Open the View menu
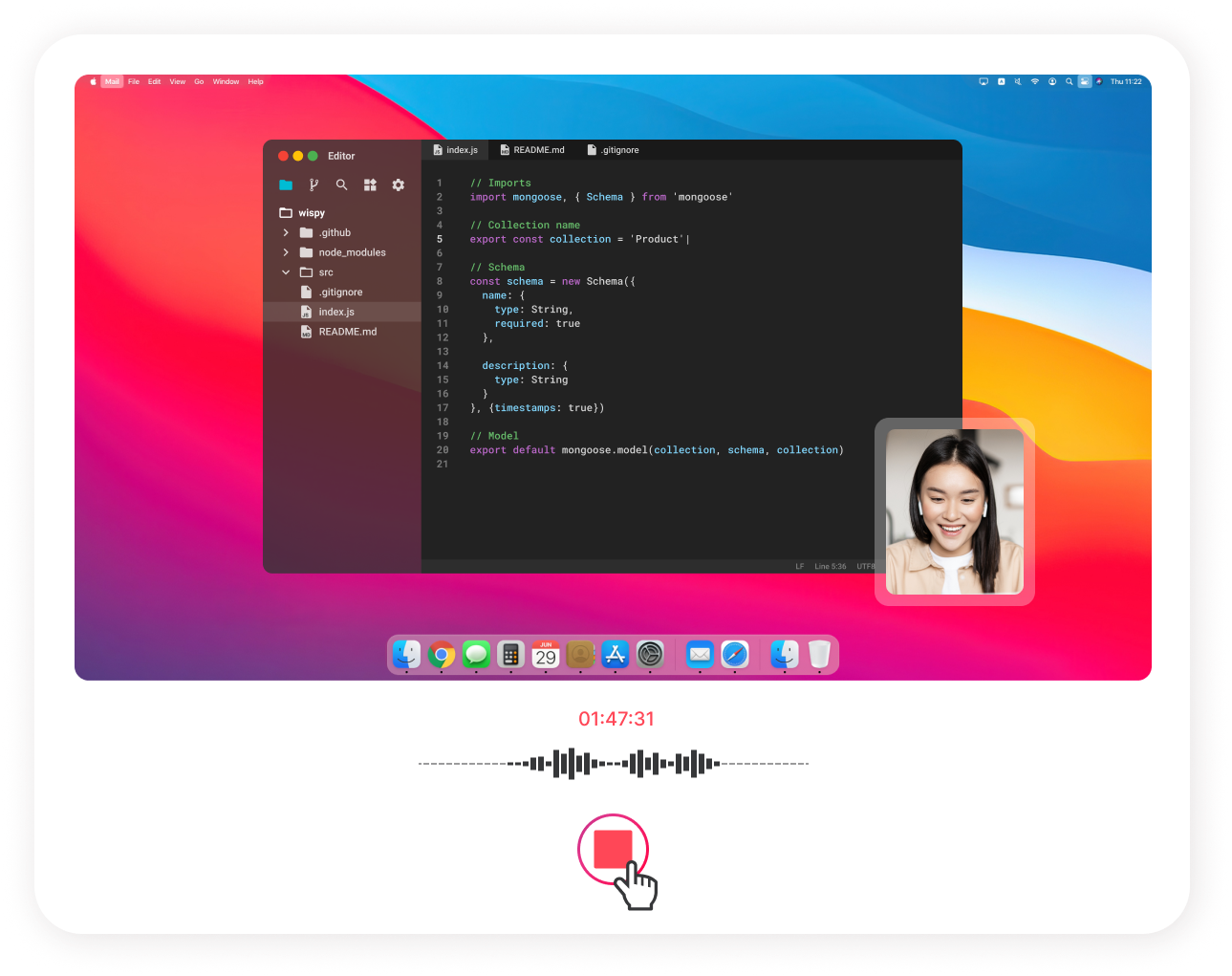The width and height of the screenshot is (1232, 976). tap(178, 82)
